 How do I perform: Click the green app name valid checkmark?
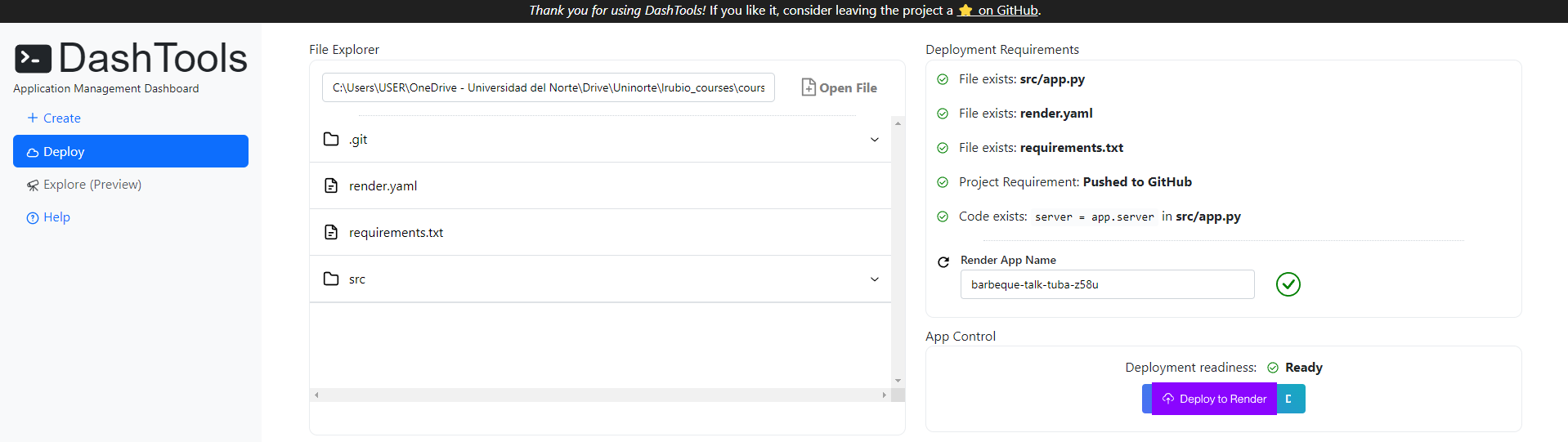pyautogui.click(x=1288, y=284)
